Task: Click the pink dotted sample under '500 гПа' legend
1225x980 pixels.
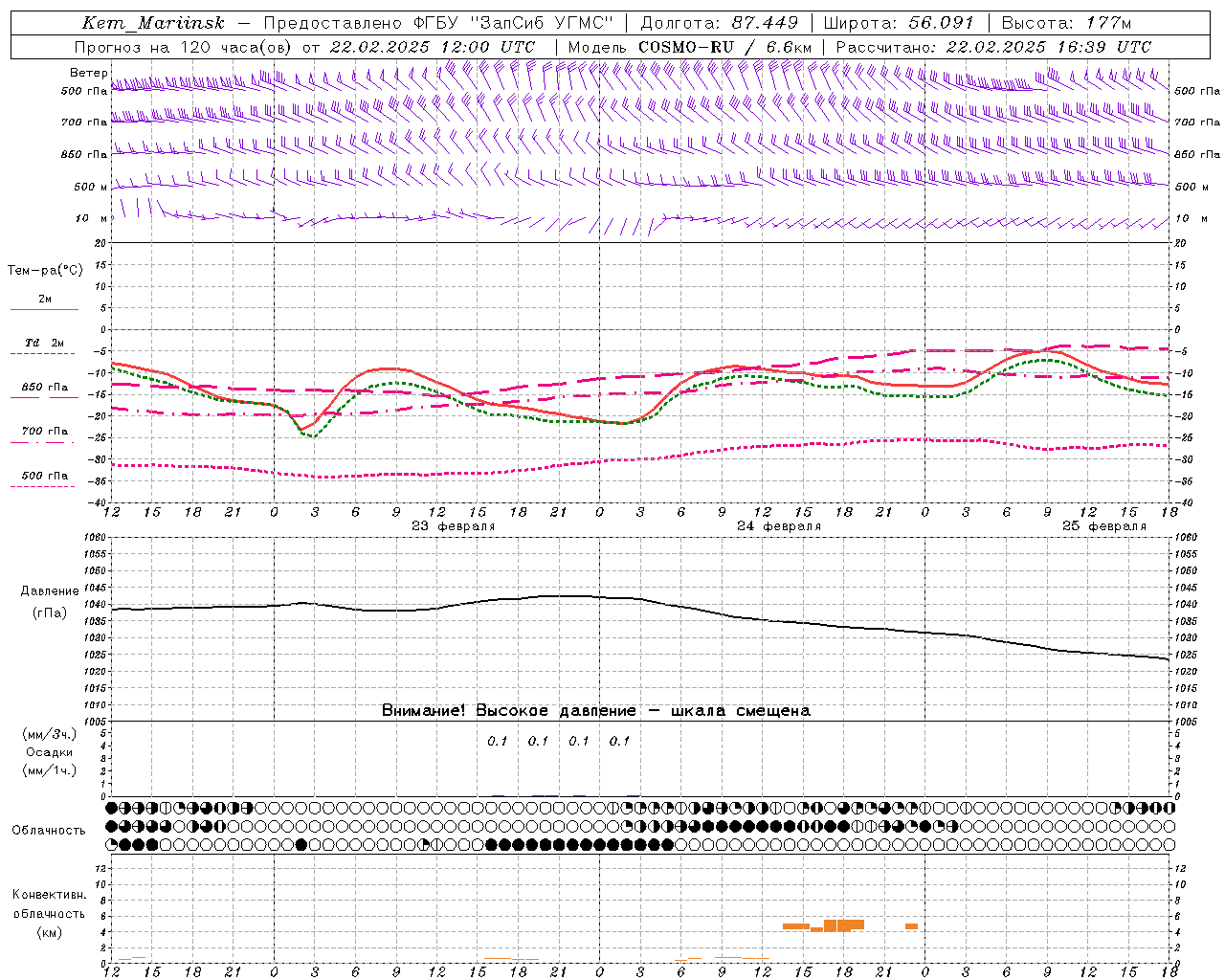Action: (x=44, y=487)
